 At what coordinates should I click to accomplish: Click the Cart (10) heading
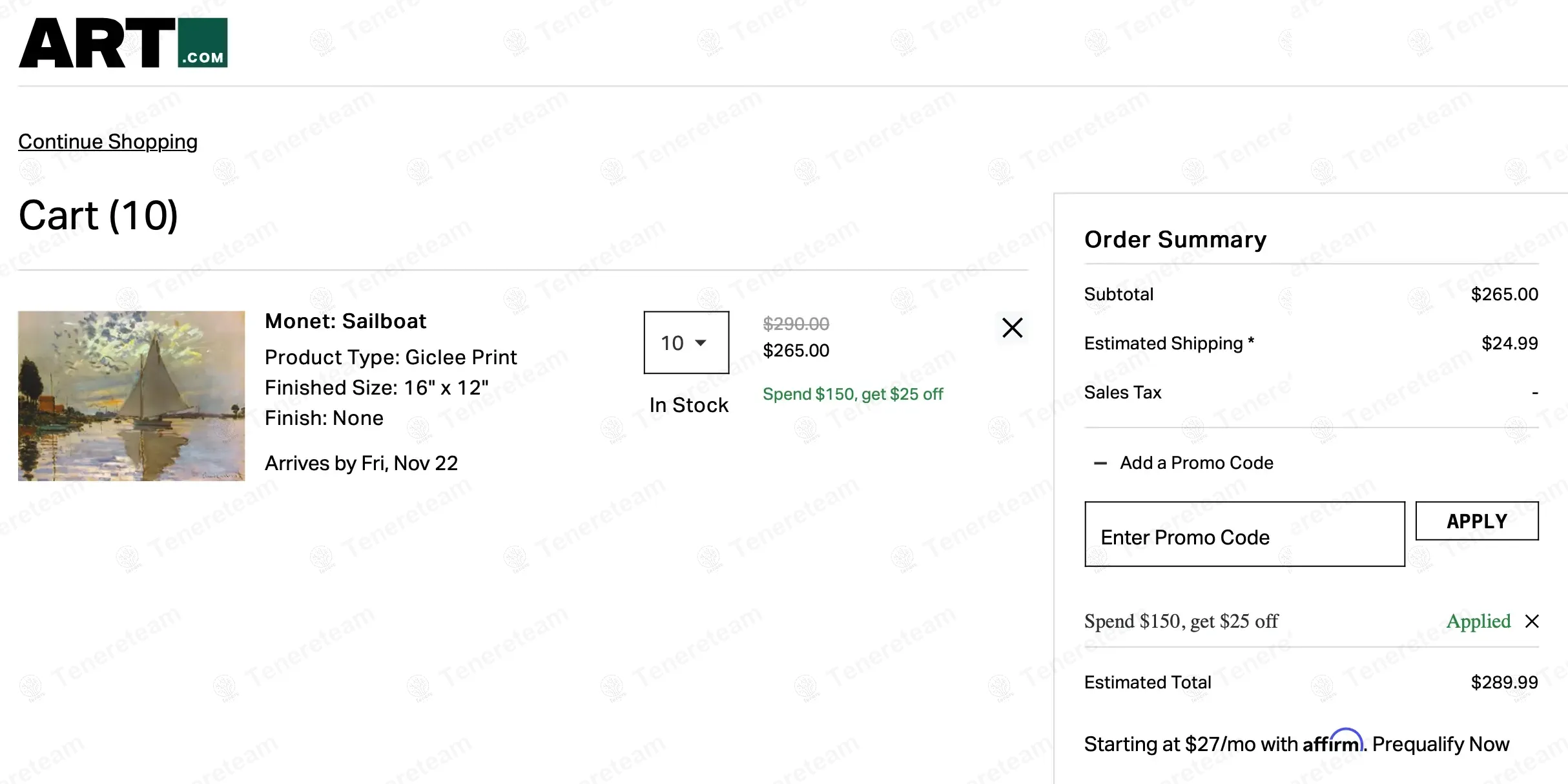coord(98,216)
